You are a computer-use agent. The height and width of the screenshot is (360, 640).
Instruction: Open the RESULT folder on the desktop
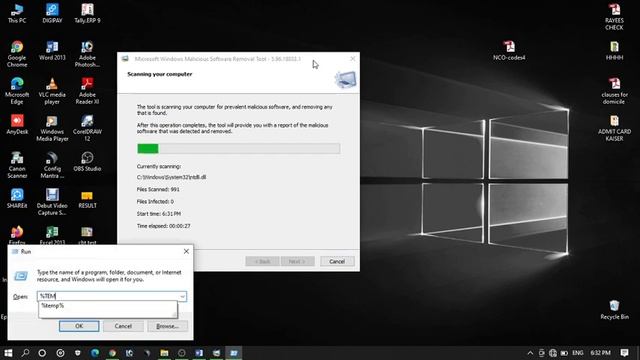(x=87, y=199)
